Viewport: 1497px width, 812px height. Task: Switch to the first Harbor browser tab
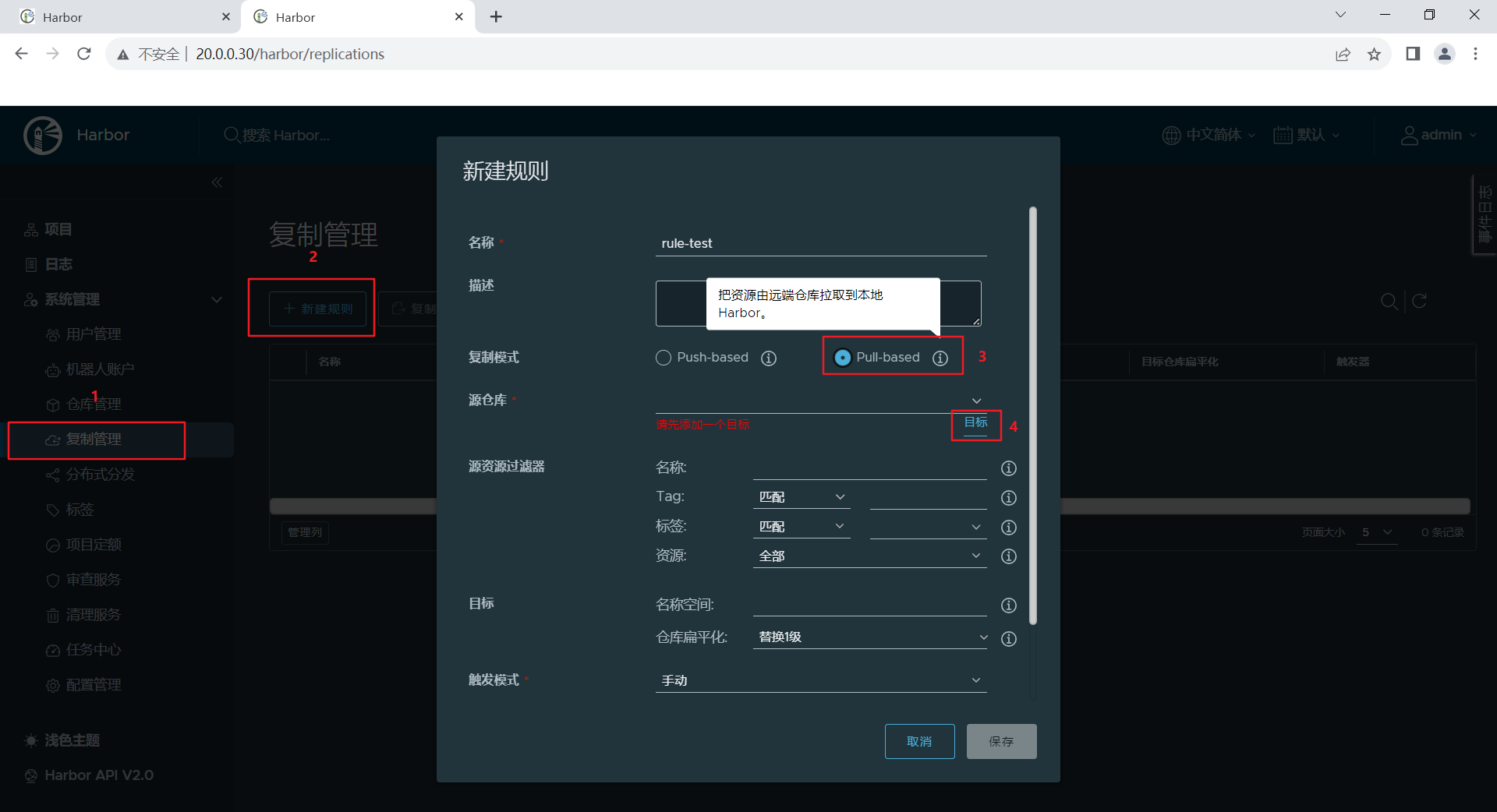121,16
